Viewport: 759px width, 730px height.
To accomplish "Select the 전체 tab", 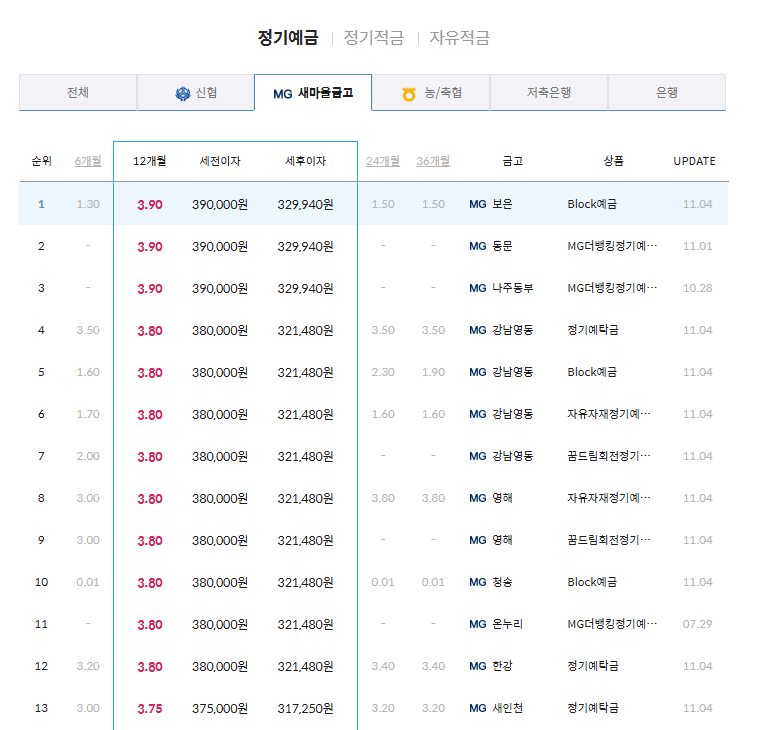I will pyautogui.click(x=78, y=92).
